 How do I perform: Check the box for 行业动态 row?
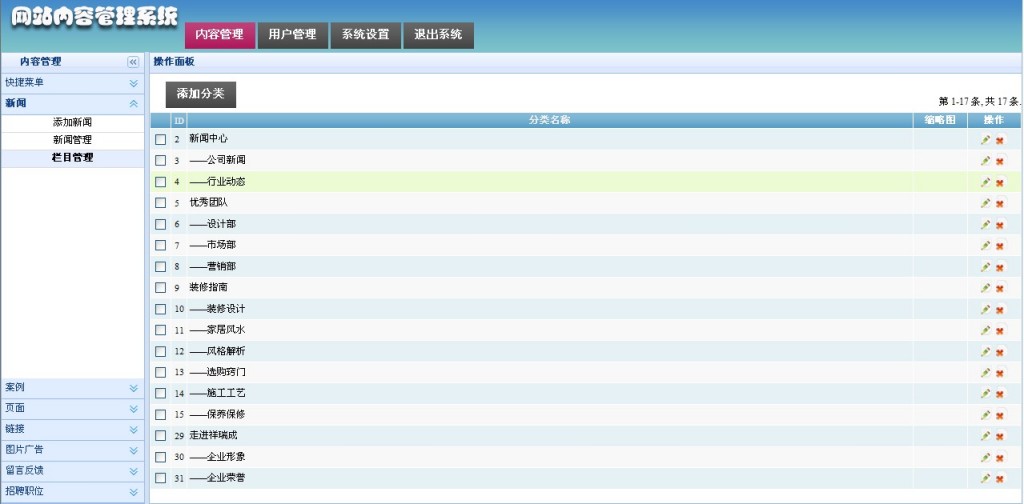pos(161,181)
